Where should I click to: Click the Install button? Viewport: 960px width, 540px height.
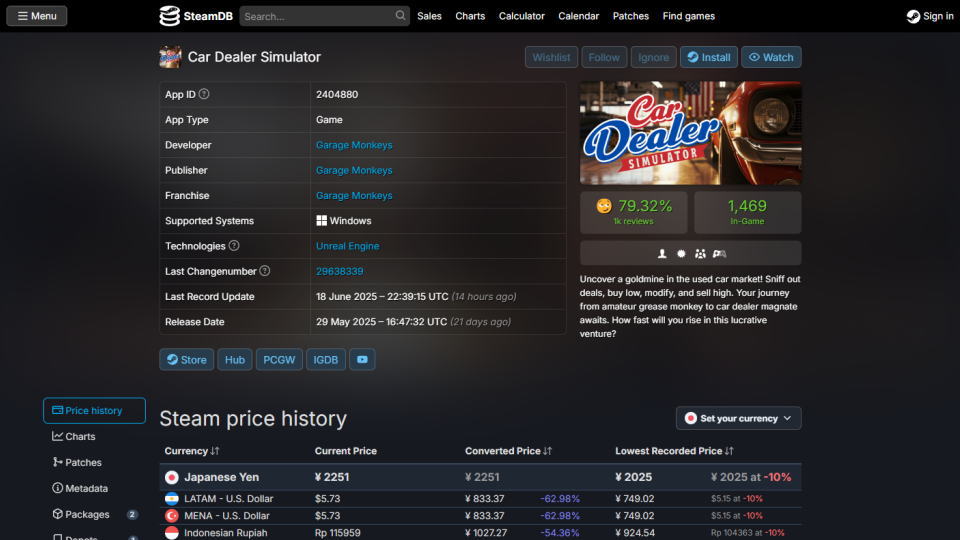tap(708, 57)
